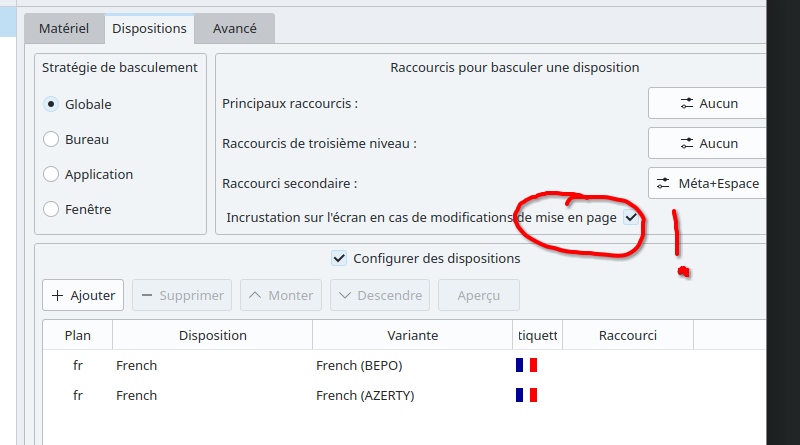Switch to the Matériel tab
This screenshot has height=445, width=800.
(64, 29)
